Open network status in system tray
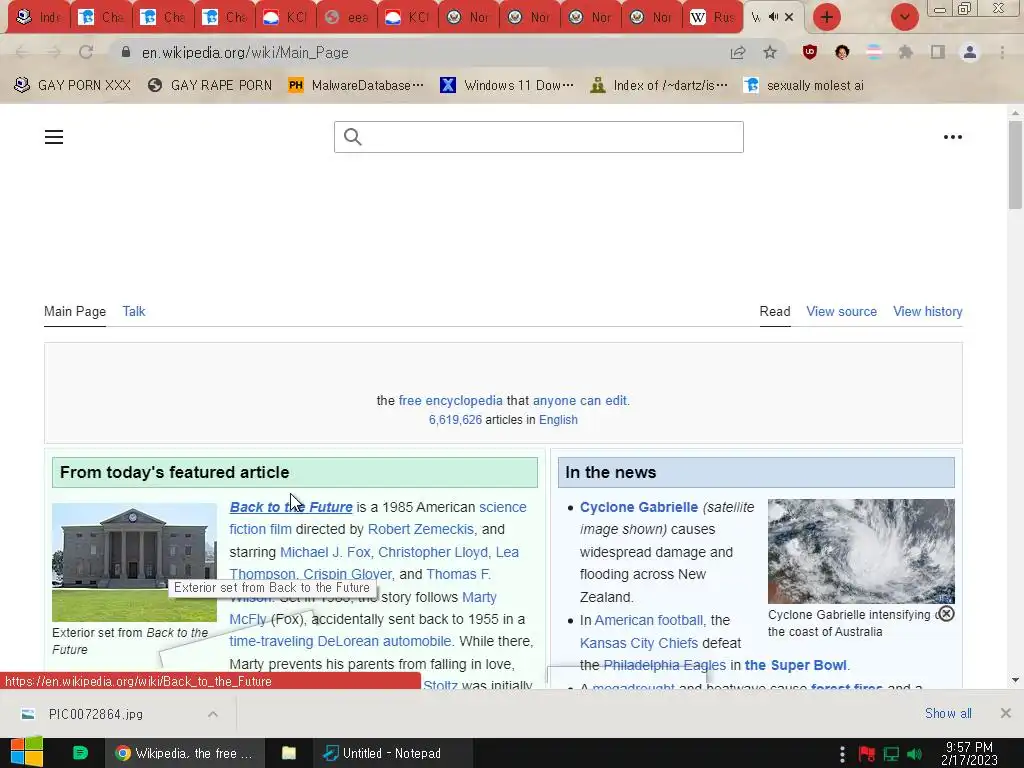1024x768 pixels. [x=891, y=754]
